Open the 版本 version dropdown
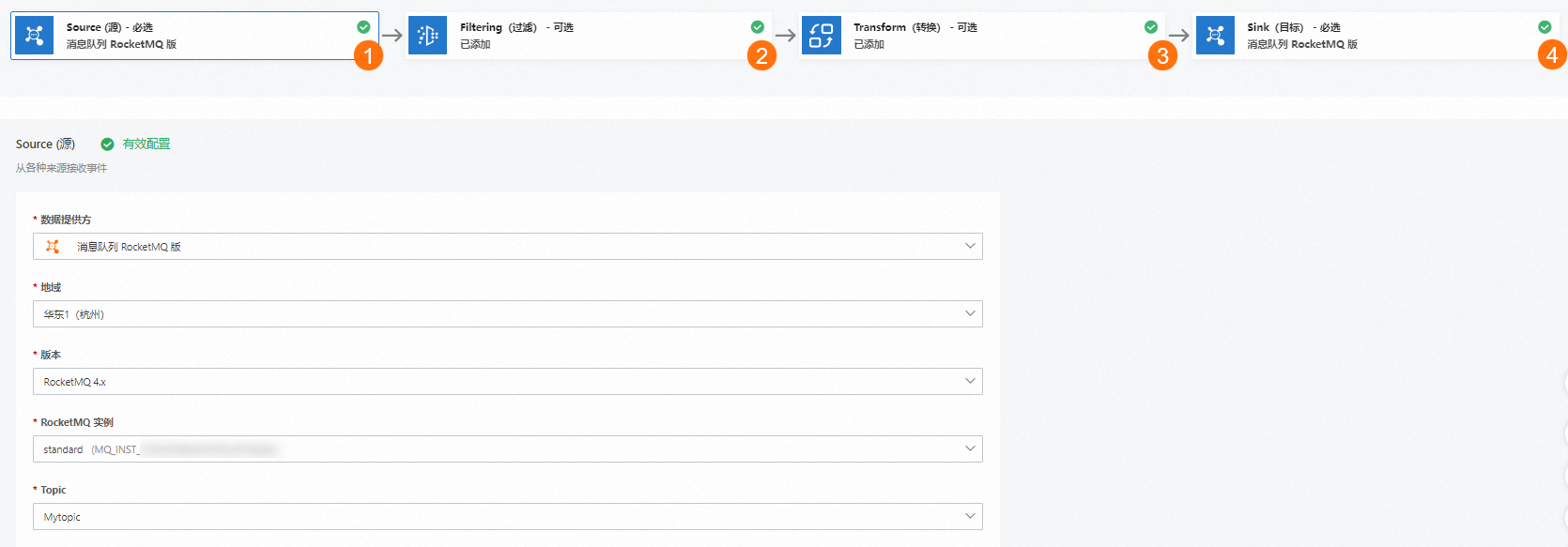The image size is (1568, 547). pyautogui.click(x=508, y=382)
